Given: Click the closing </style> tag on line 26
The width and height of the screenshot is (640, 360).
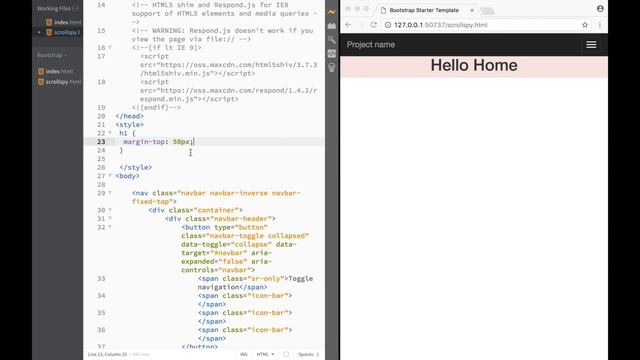Looking at the screenshot, I should [136, 167].
